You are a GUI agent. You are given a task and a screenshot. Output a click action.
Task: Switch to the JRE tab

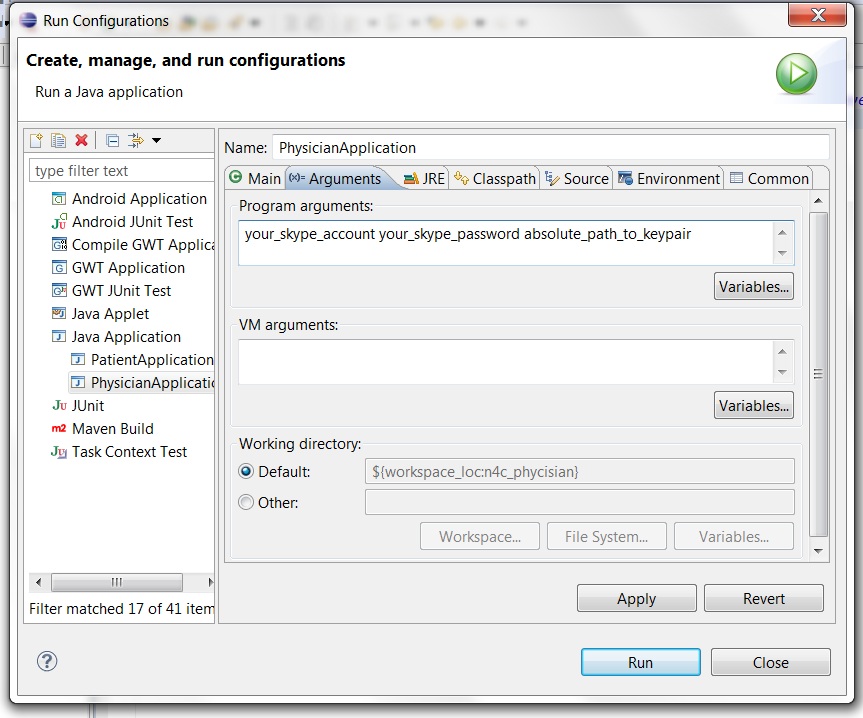(424, 179)
